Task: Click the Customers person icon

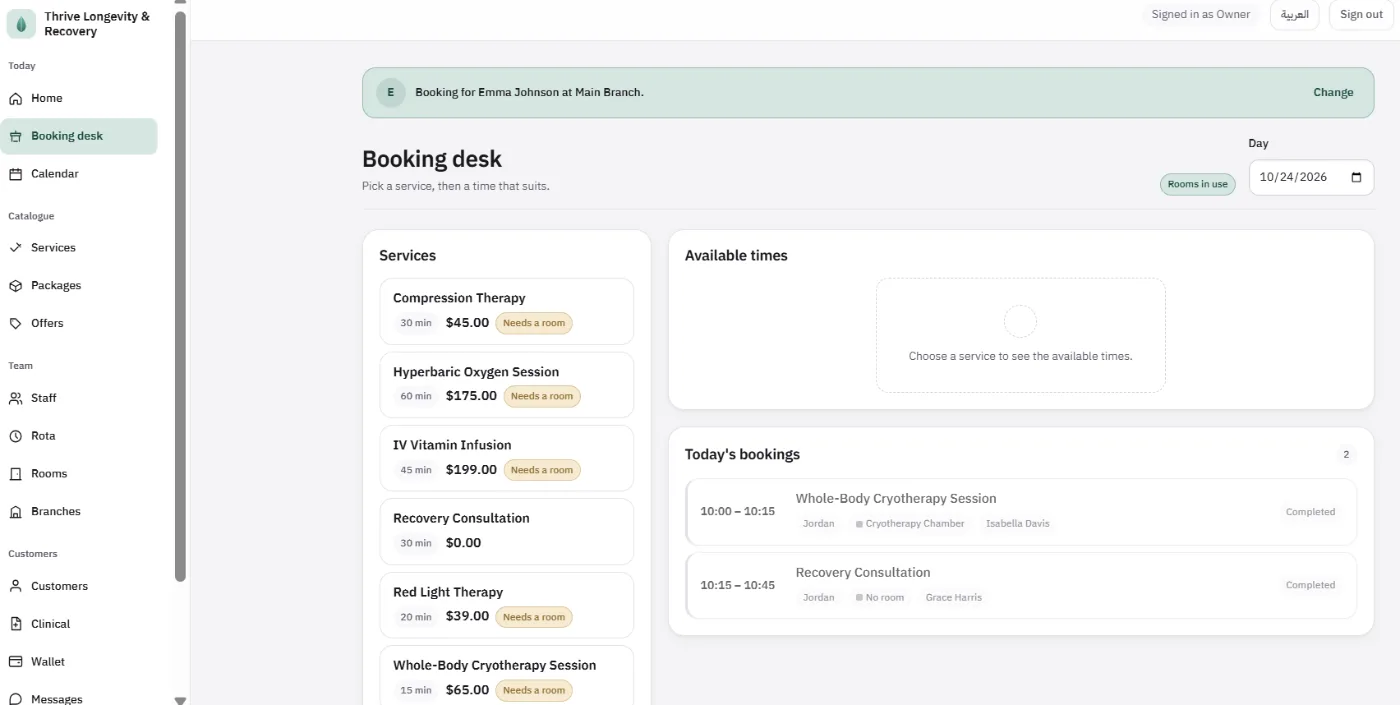Action: click(x=15, y=586)
